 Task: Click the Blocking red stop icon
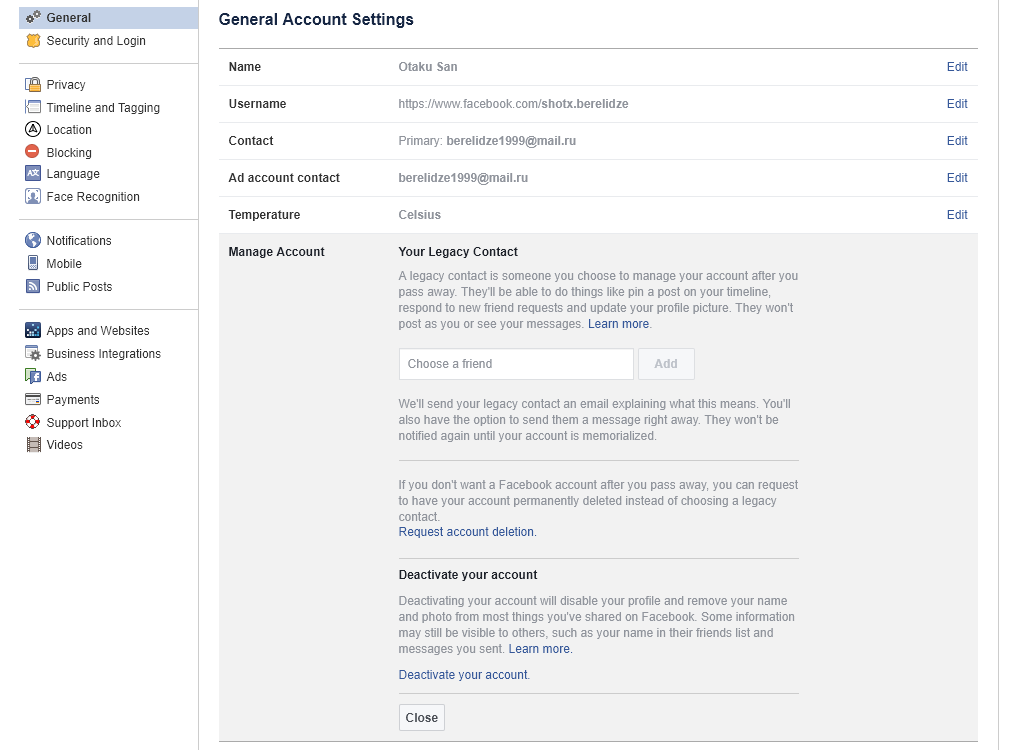33,152
